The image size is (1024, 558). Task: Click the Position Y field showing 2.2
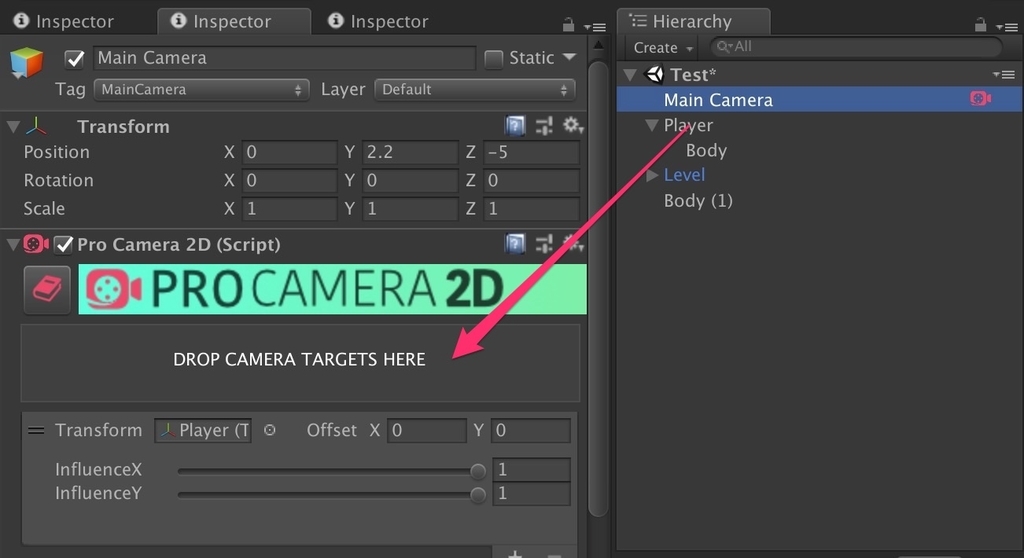[410, 152]
